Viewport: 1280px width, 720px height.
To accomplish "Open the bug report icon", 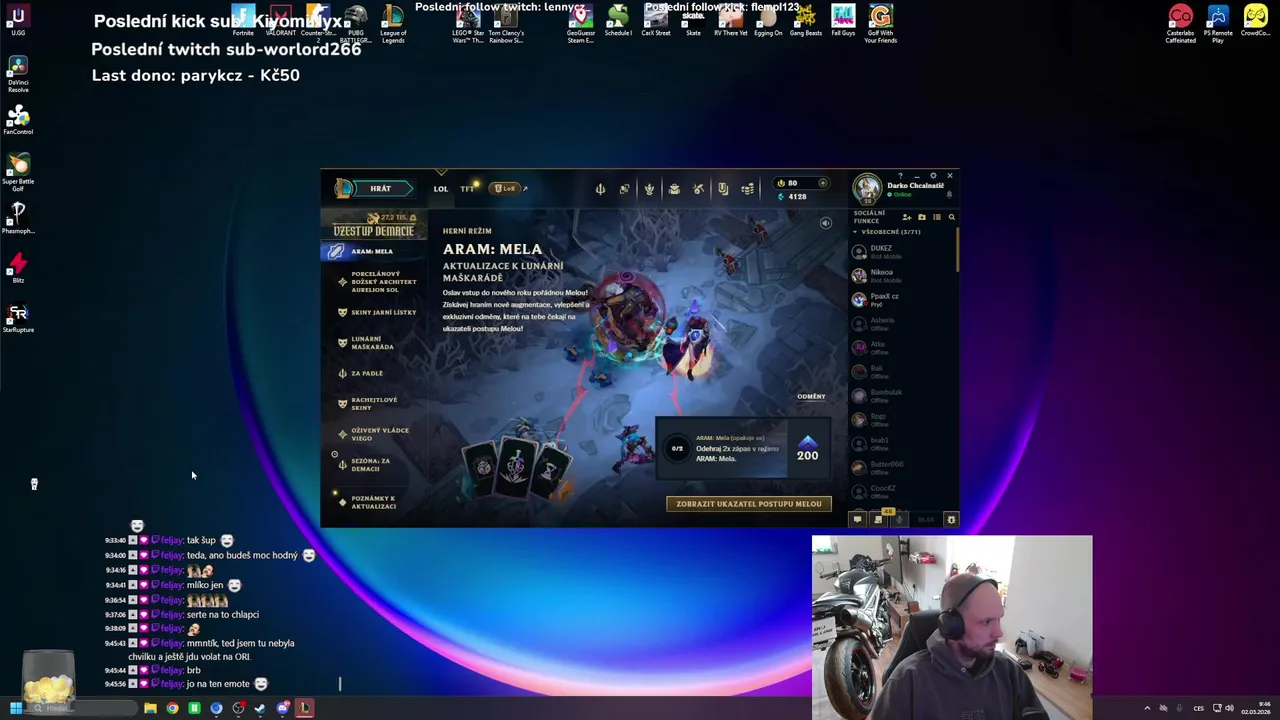I will click(951, 519).
